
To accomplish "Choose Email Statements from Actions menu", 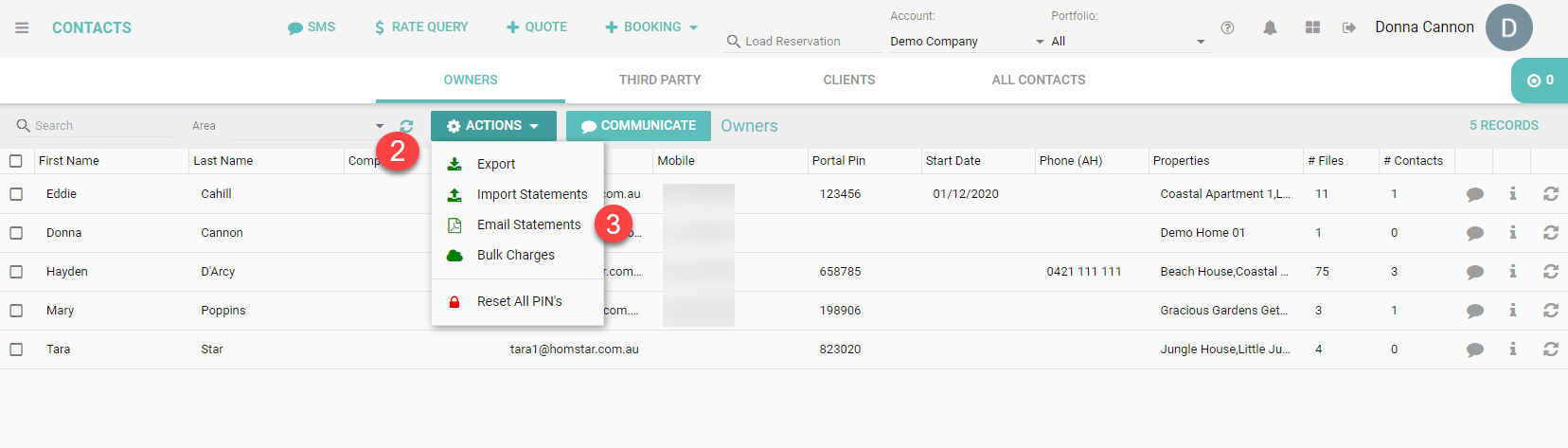I will 528,224.
